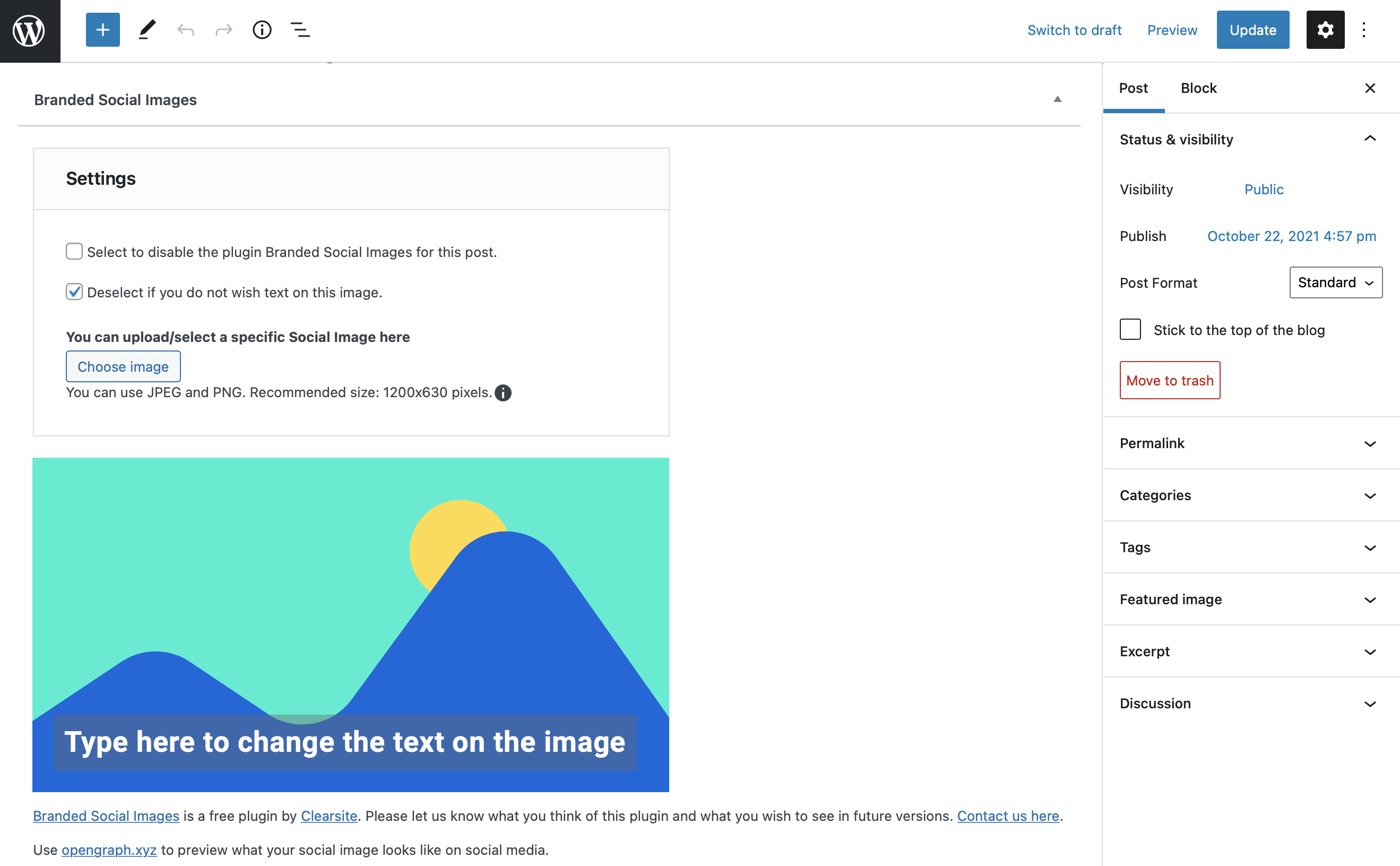Close the settings sidebar panel
The width and height of the screenshot is (1400, 866).
tap(1370, 88)
